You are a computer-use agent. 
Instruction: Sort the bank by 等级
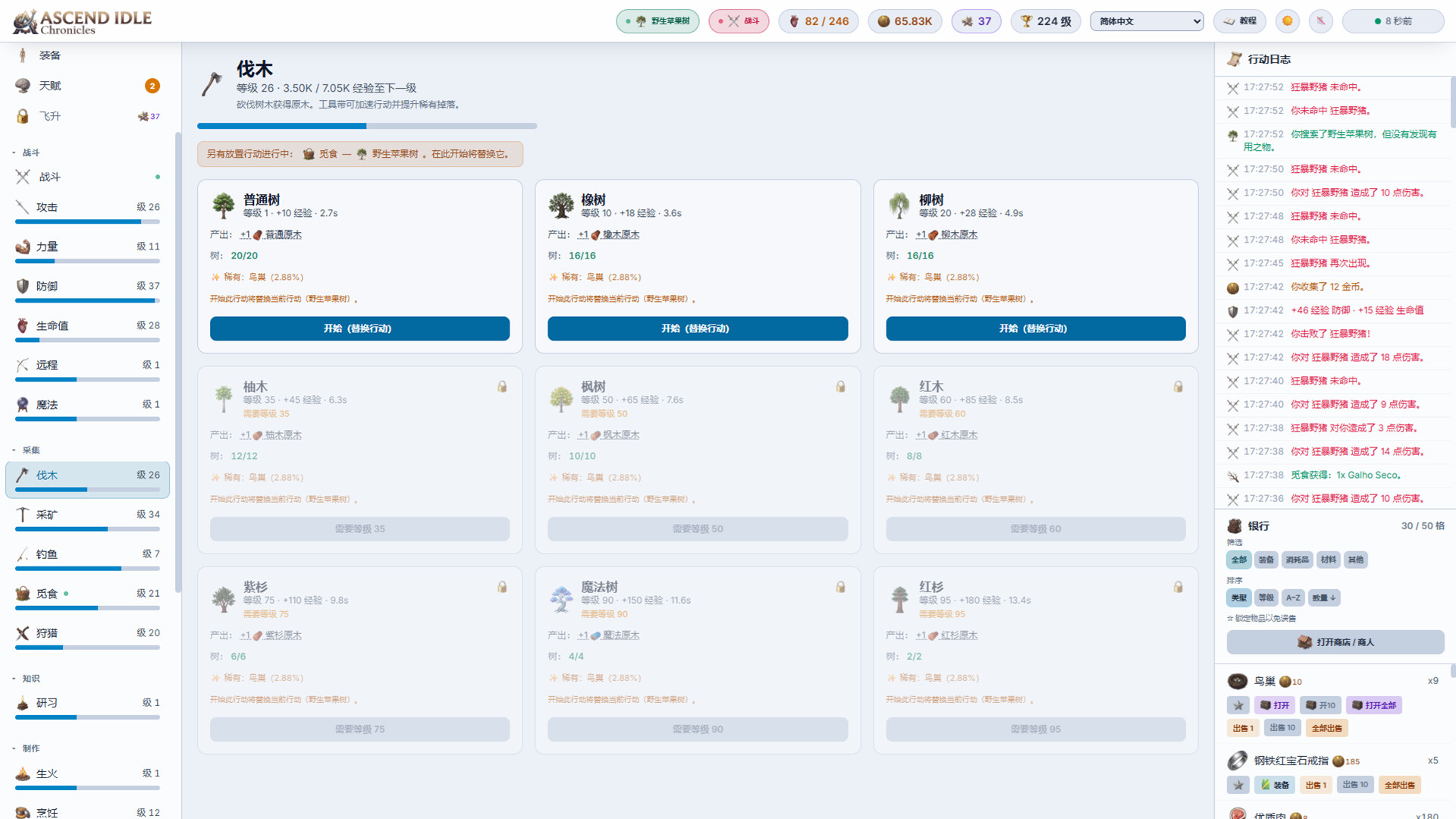point(1266,598)
